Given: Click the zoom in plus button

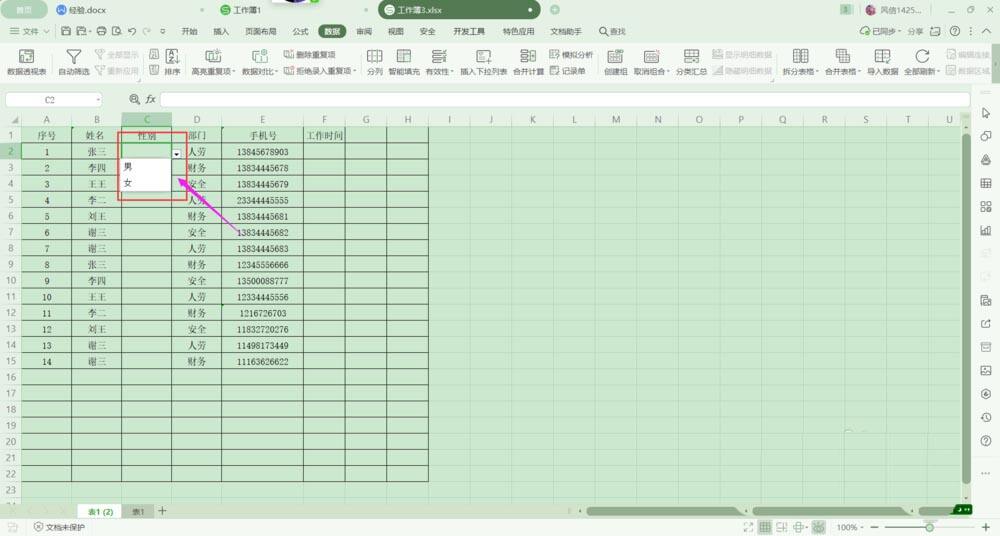Looking at the screenshot, I should 985,527.
